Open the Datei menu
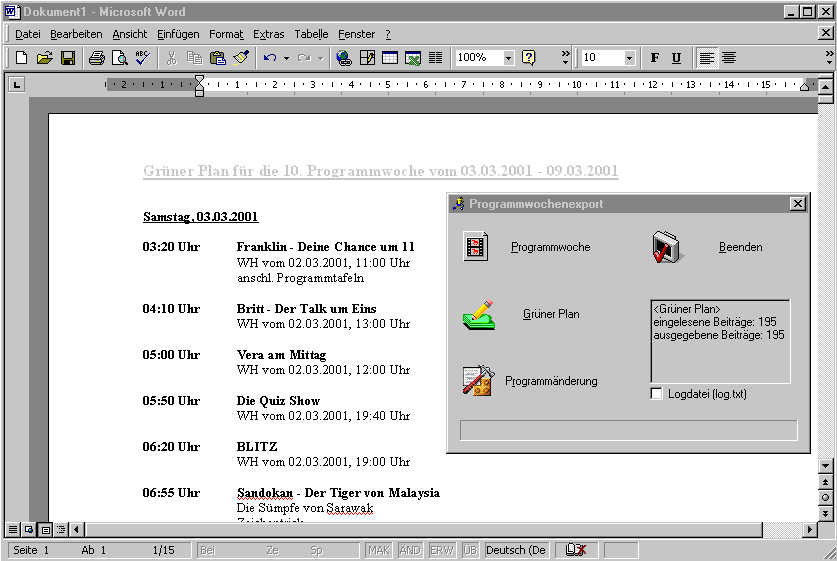Screen dimensions: 837x561 click(x=28, y=34)
